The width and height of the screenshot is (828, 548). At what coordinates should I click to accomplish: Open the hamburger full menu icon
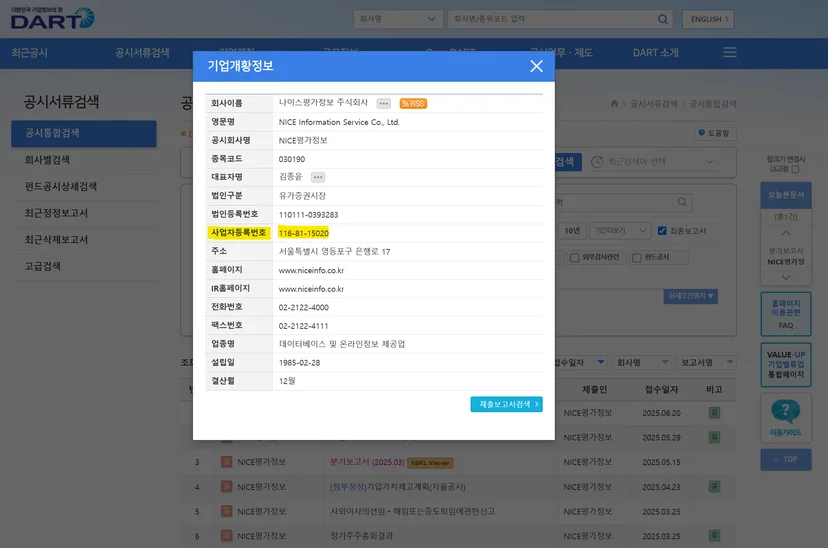pyautogui.click(x=730, y=52)
